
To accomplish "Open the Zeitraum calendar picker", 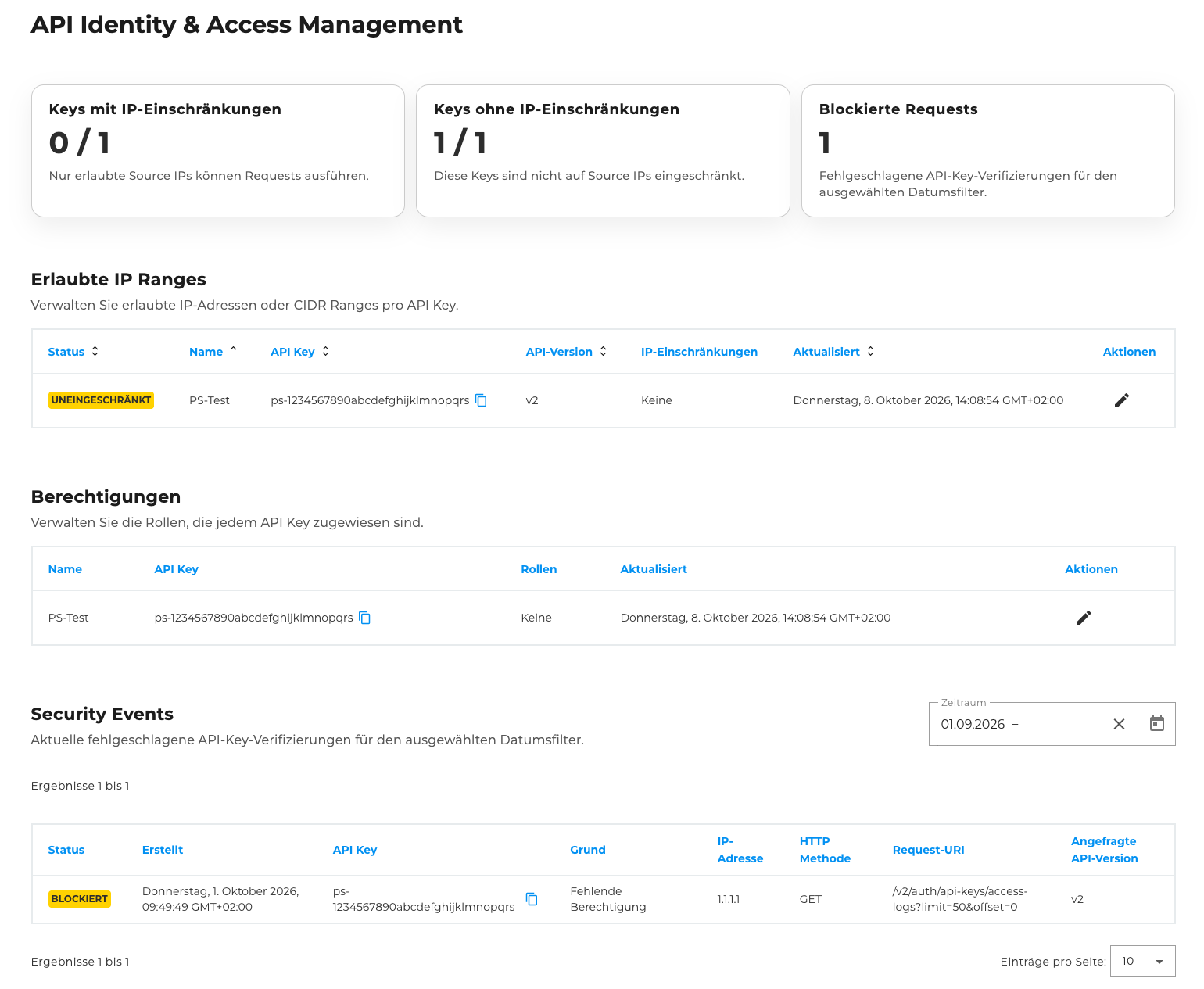I will pyautogui.click(x=1157, y=724).
